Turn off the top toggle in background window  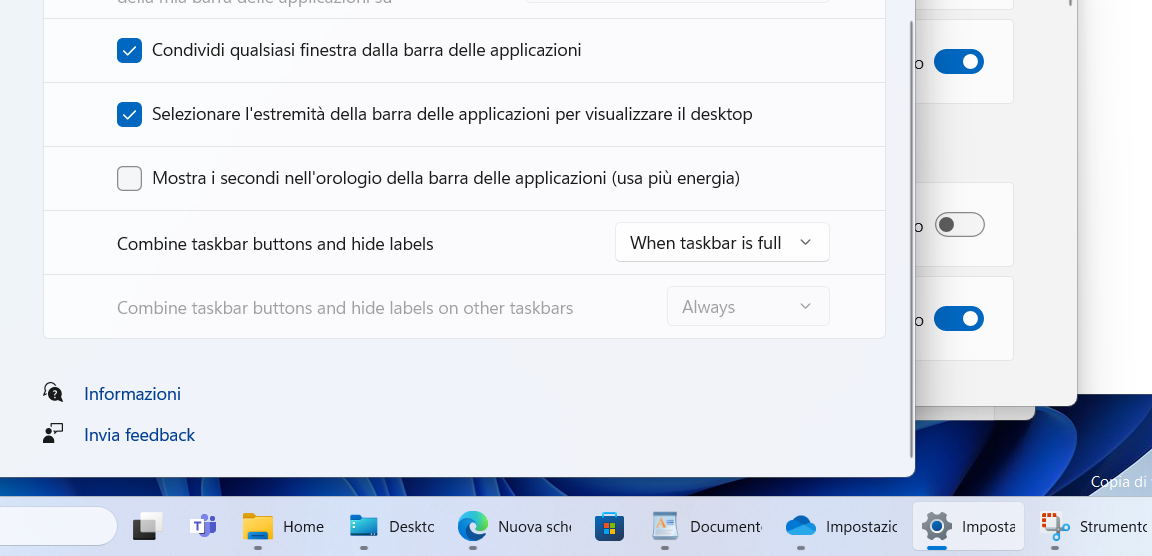(x=959, y=62)
